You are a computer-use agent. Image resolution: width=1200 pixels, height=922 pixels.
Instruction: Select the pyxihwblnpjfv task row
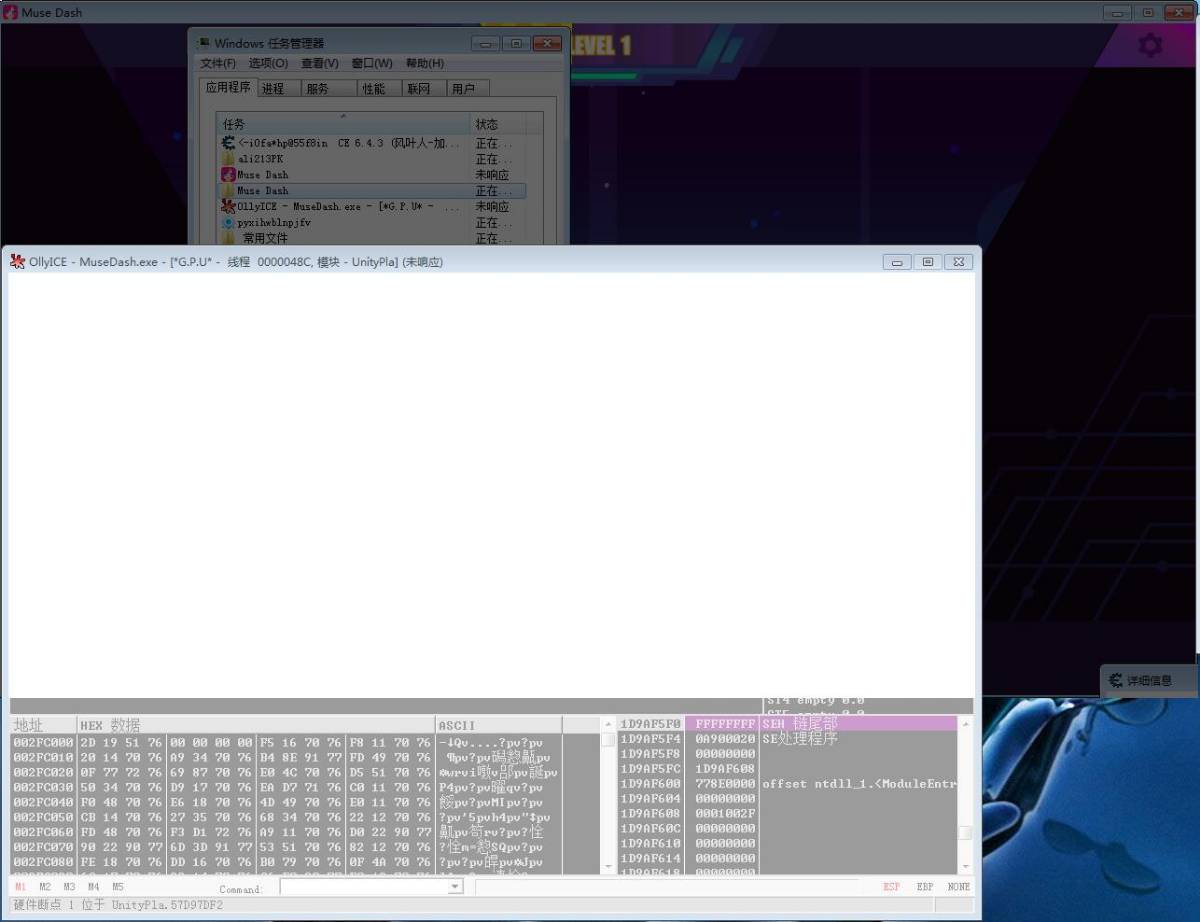coord(372,223)
